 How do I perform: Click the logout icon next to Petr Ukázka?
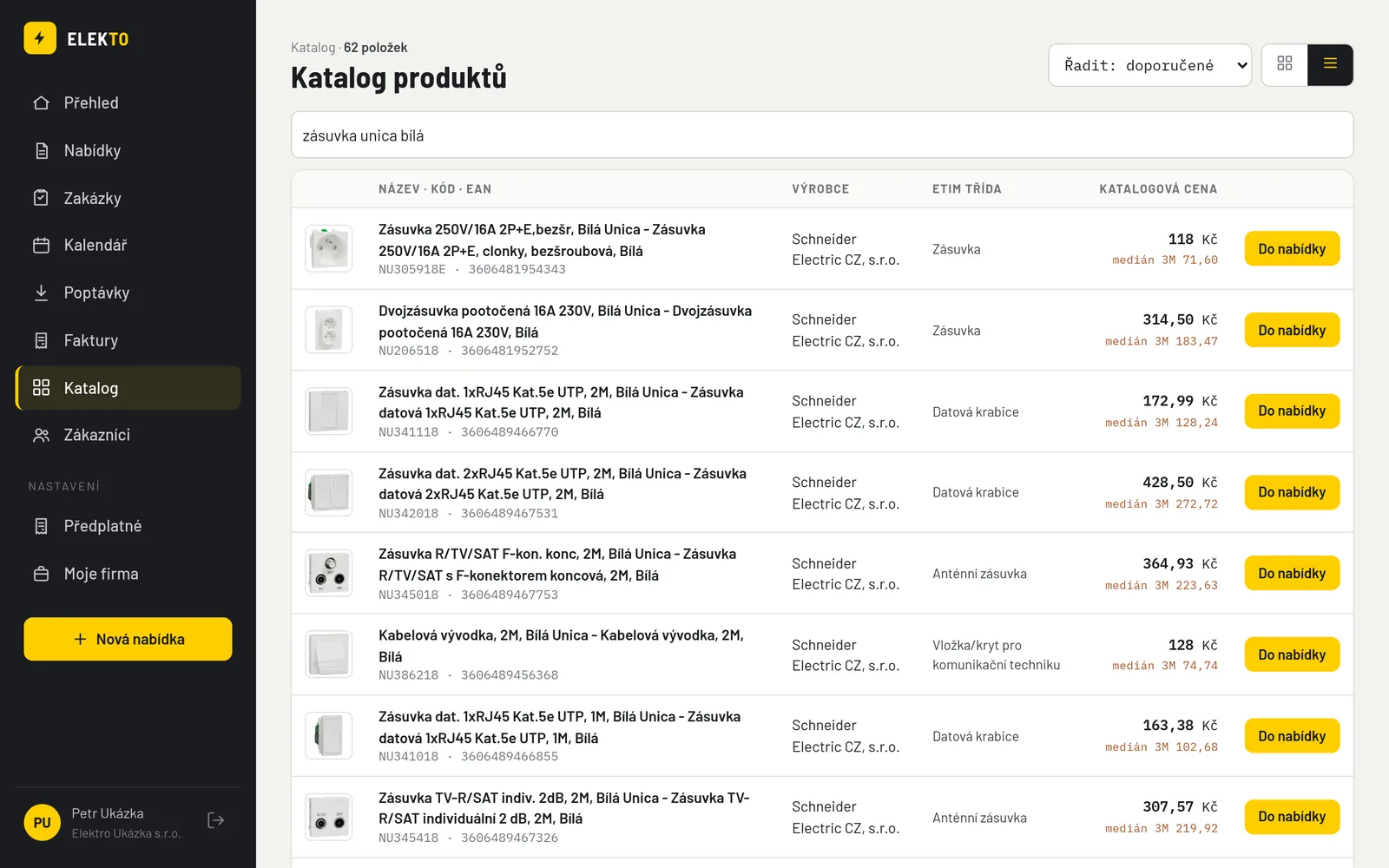(216, 820)
